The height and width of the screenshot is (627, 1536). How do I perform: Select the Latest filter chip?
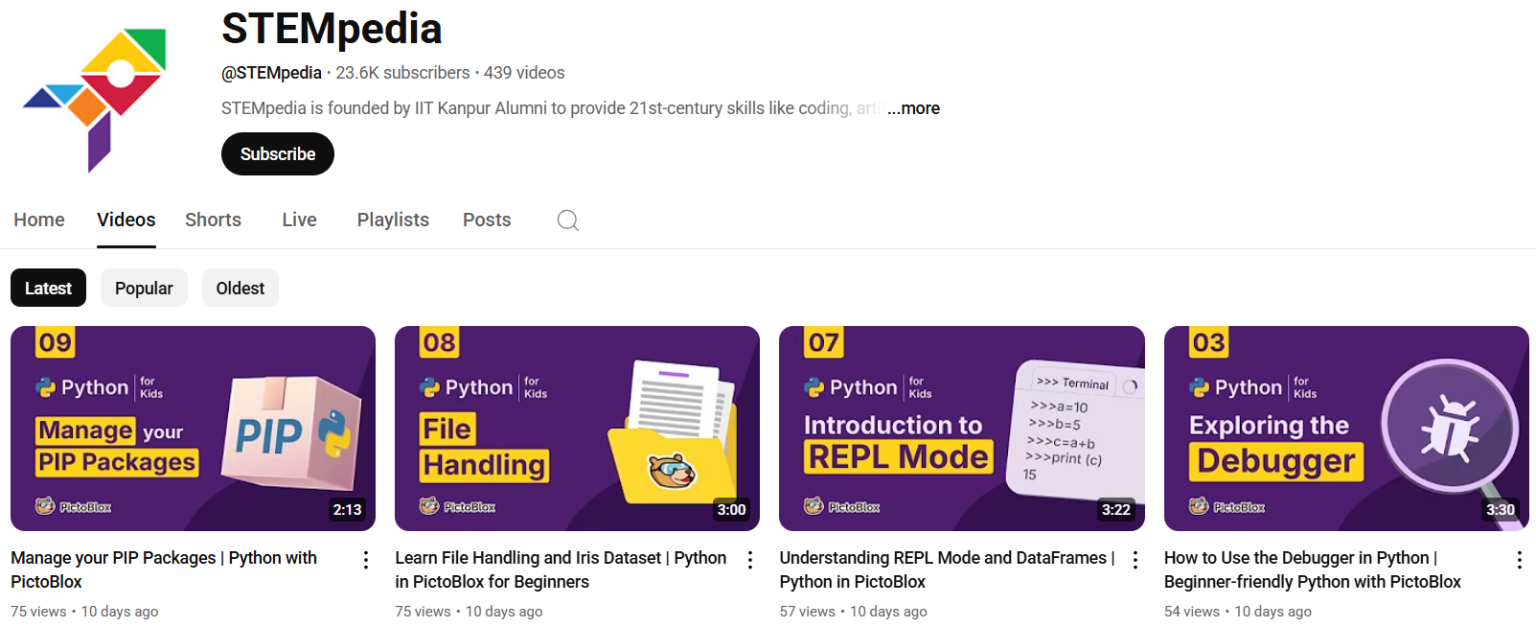(x=48, y=287)
